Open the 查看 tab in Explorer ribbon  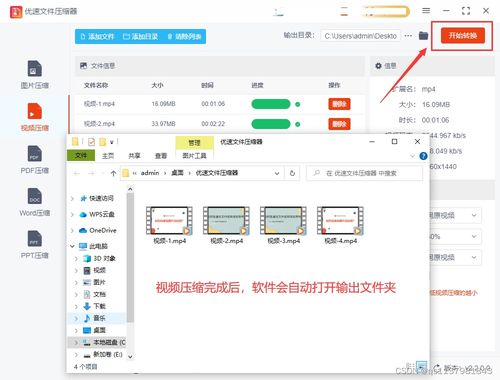point(161,156)
